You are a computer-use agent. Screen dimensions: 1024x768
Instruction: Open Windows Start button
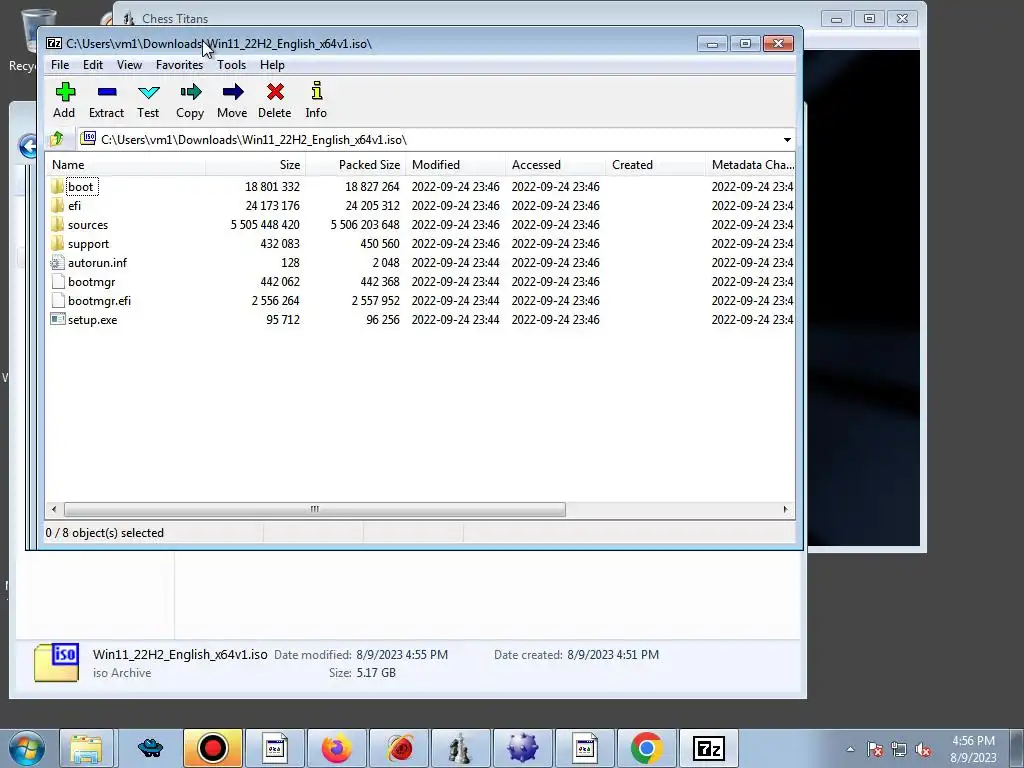(27, 748)
